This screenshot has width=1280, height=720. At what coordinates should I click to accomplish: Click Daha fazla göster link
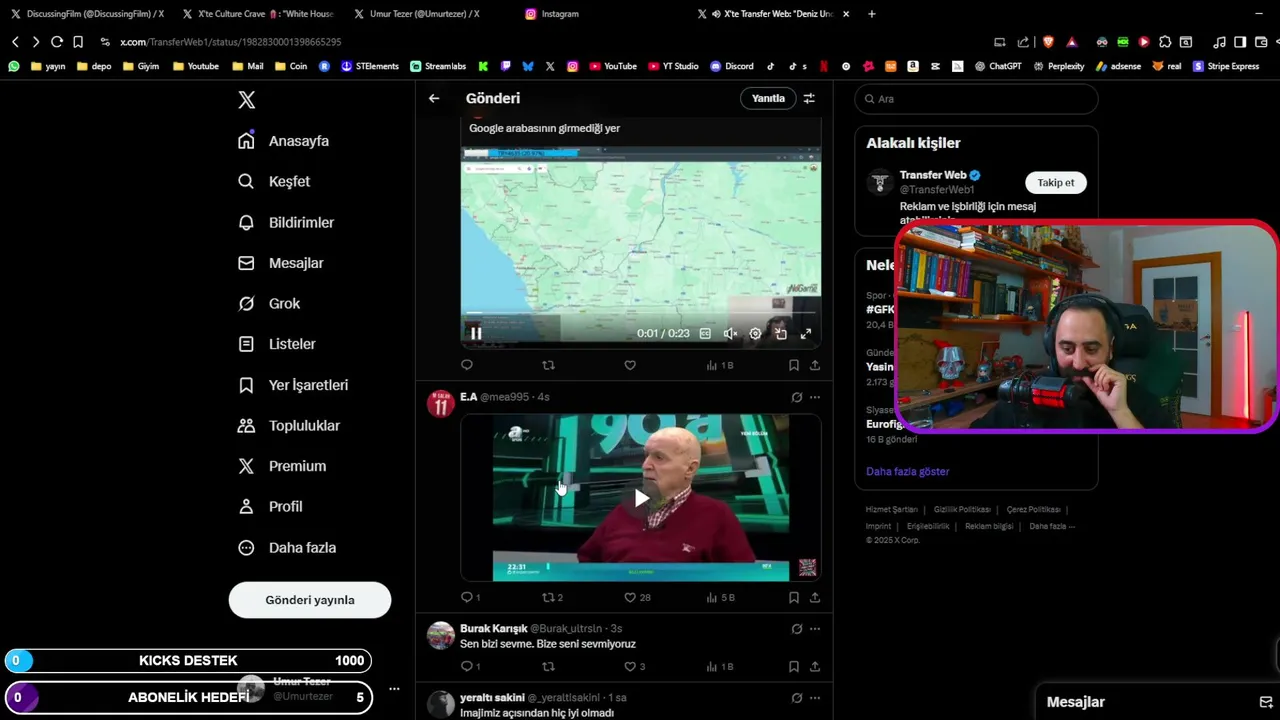[x=908, y=471]
